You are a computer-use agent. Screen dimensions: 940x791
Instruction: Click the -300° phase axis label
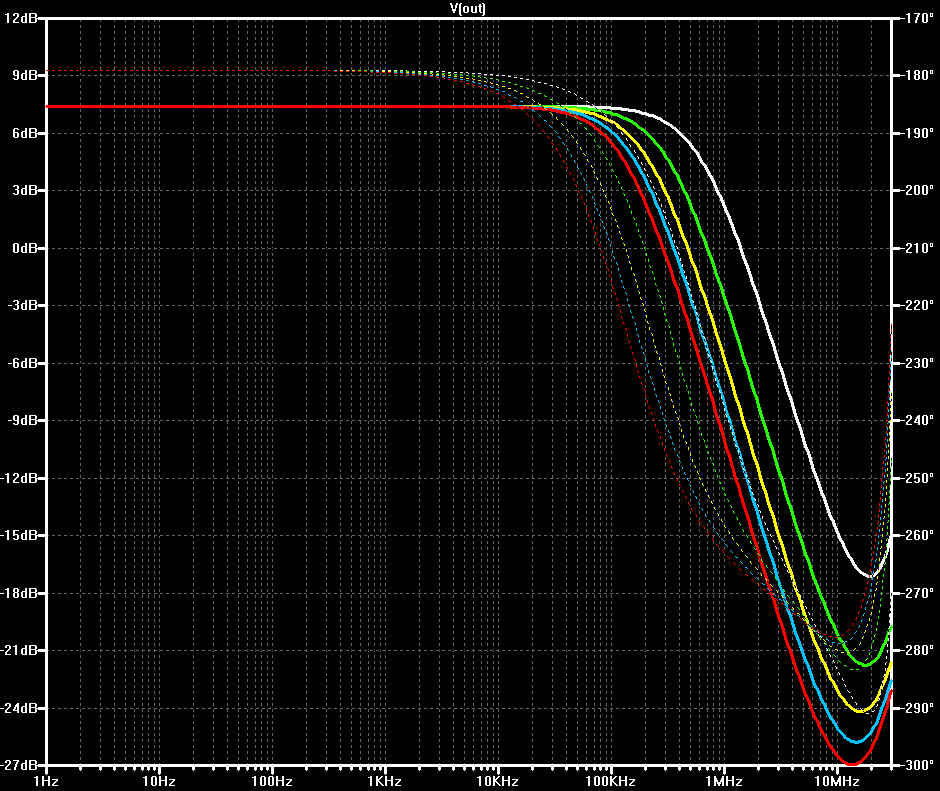tap(918, 765)
